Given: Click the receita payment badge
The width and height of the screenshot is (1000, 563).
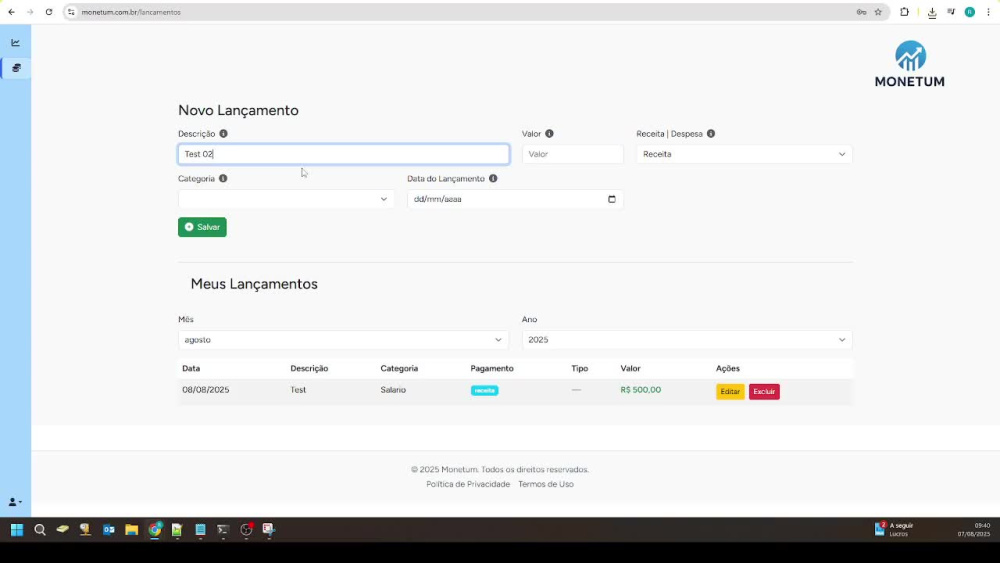Looking at the screenshot, I should click(485, 390).
